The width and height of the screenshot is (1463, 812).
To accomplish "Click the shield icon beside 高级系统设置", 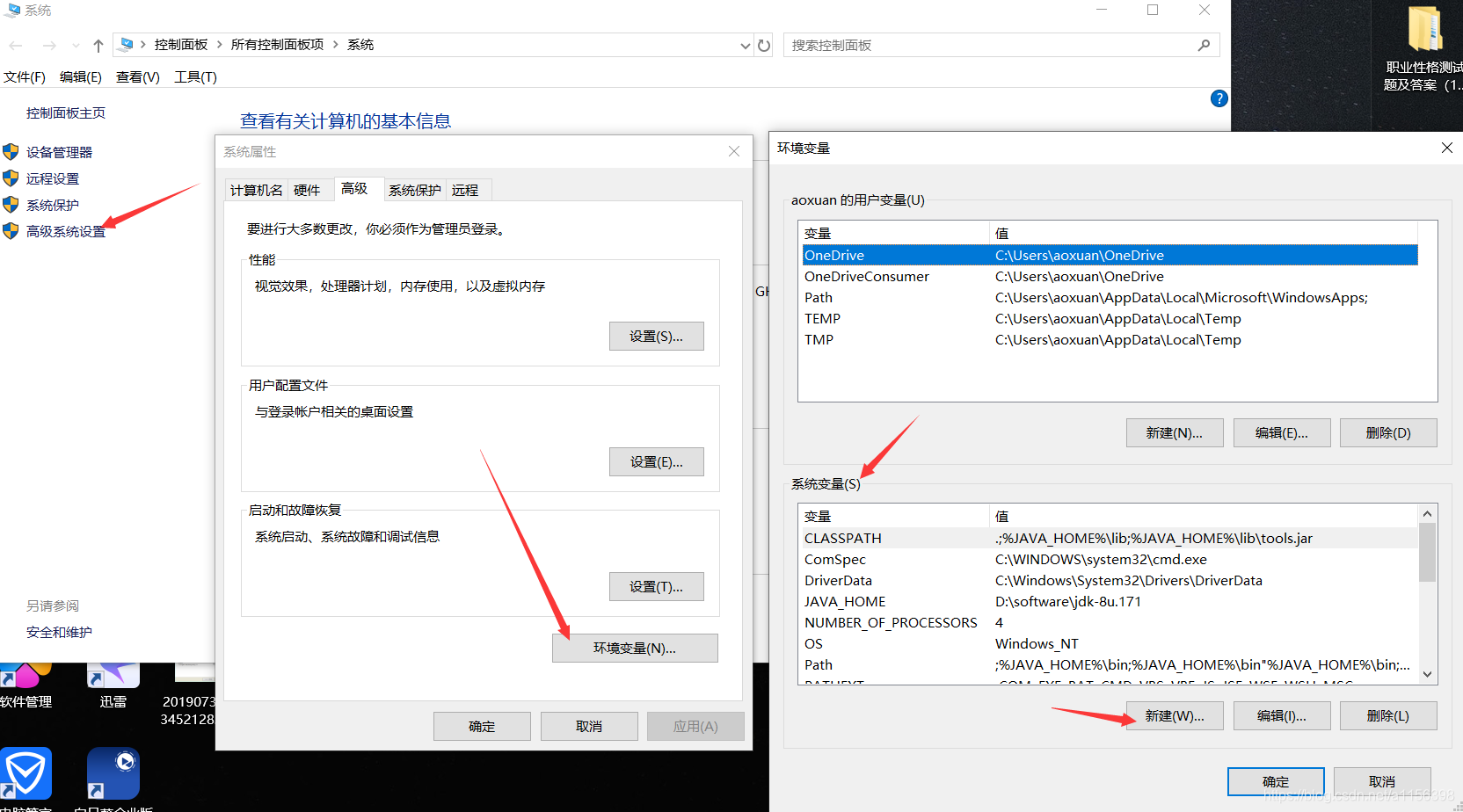I will point(11,231).
